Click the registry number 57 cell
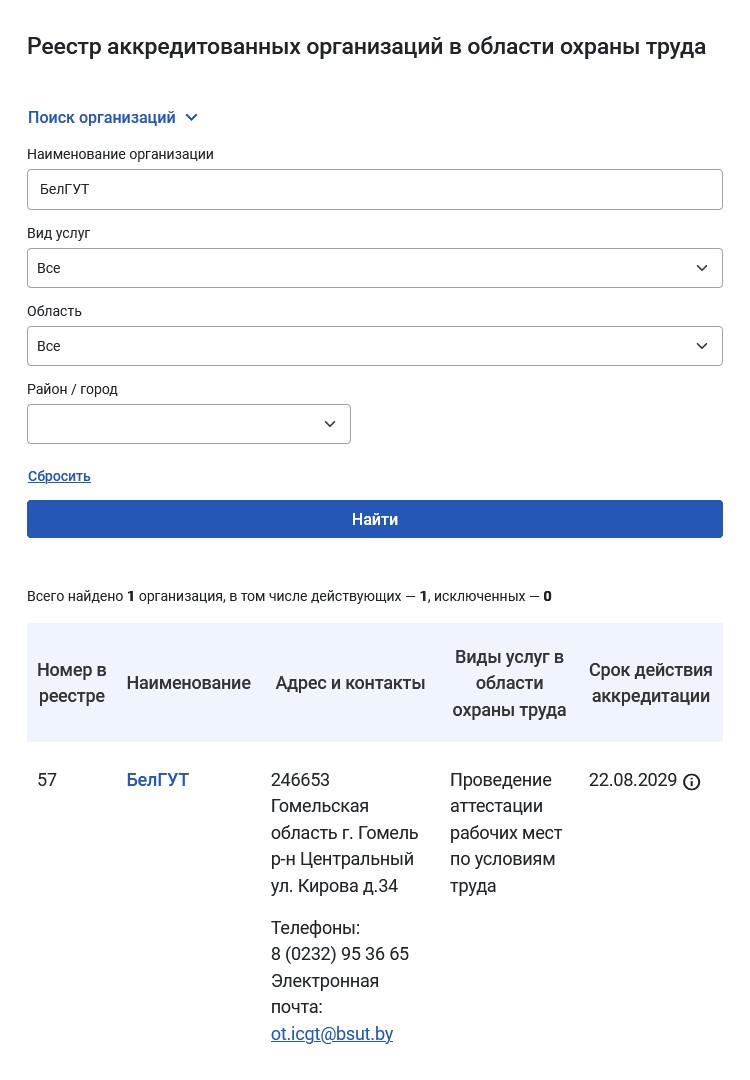 [47, 780]
